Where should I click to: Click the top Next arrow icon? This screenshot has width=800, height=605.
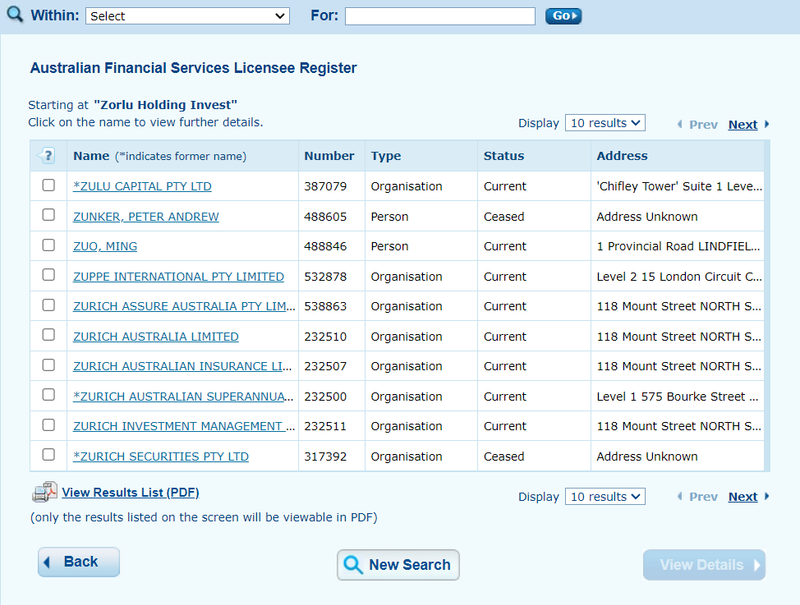point(766,124)
